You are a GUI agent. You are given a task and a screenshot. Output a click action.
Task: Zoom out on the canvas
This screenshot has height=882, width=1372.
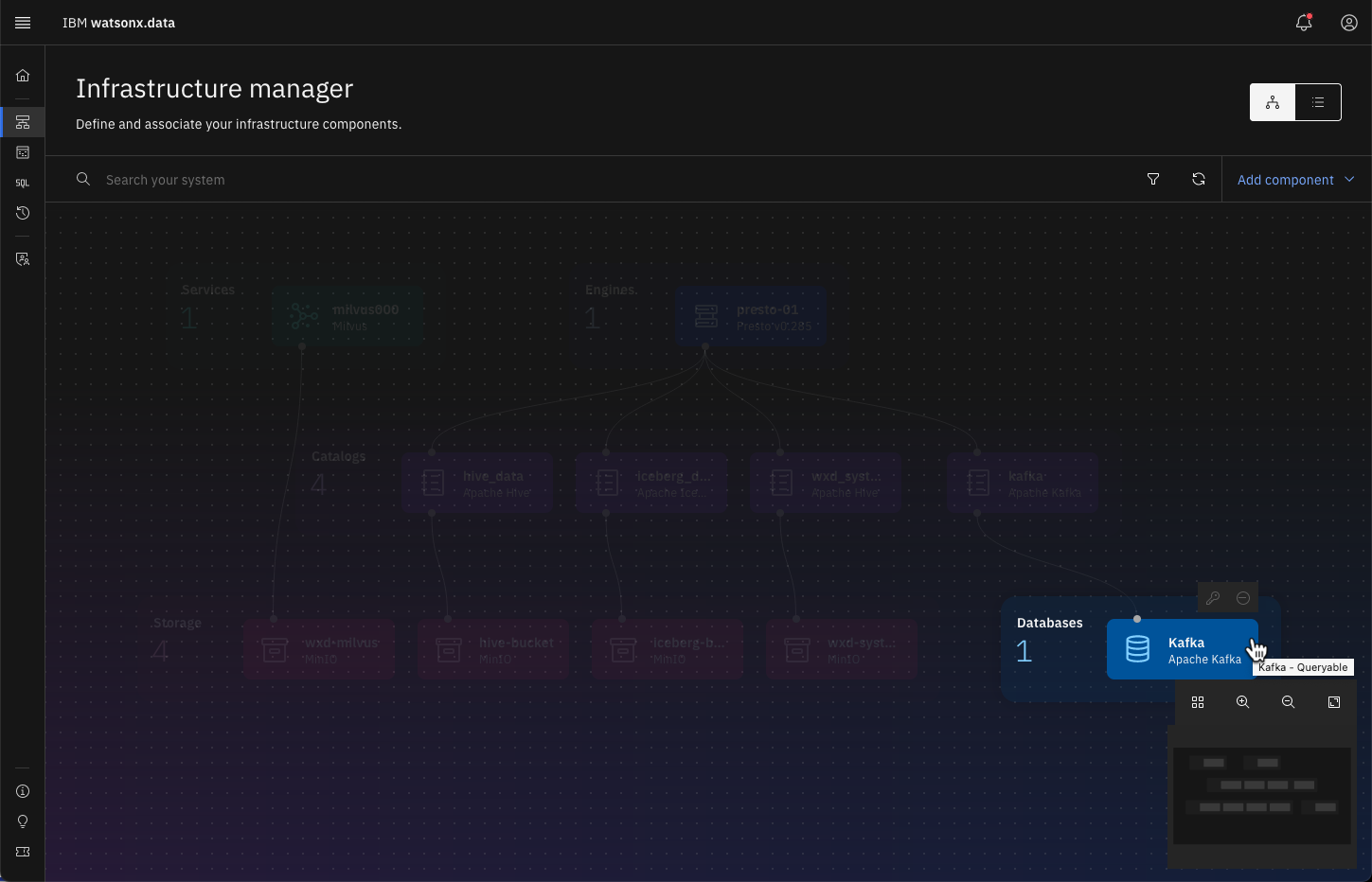1289,702
